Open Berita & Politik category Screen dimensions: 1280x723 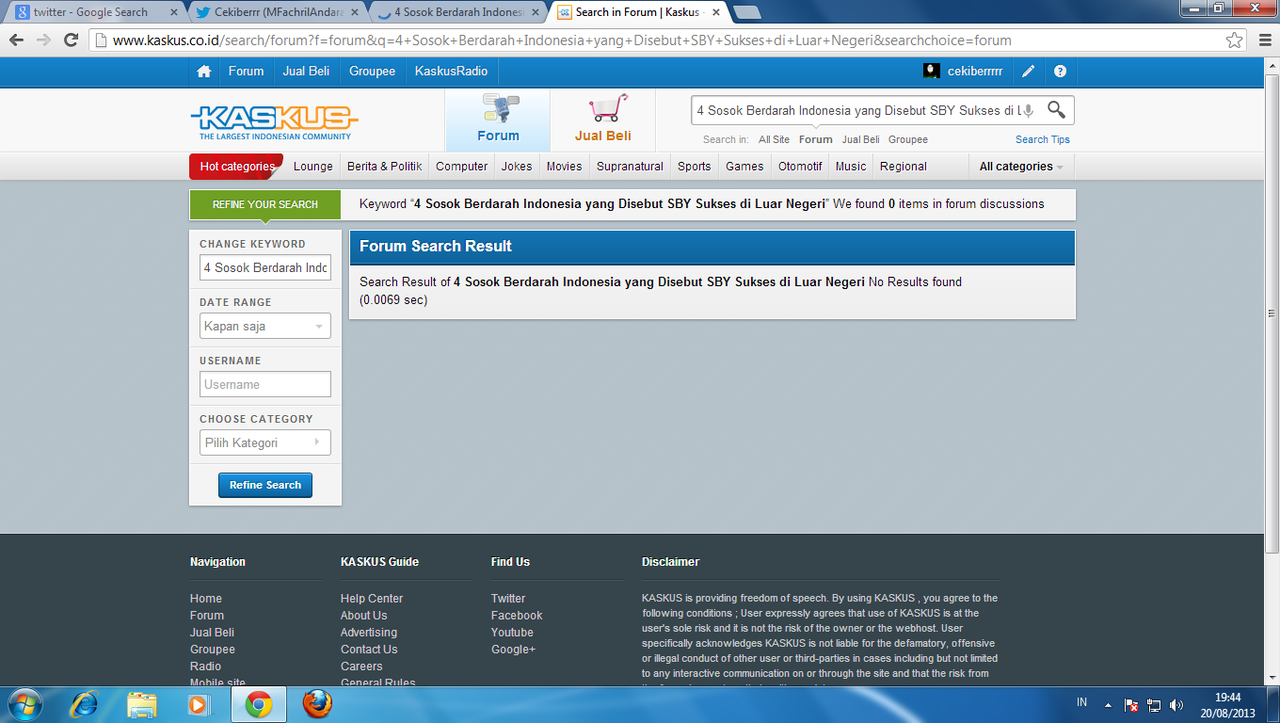click(385, 167)
